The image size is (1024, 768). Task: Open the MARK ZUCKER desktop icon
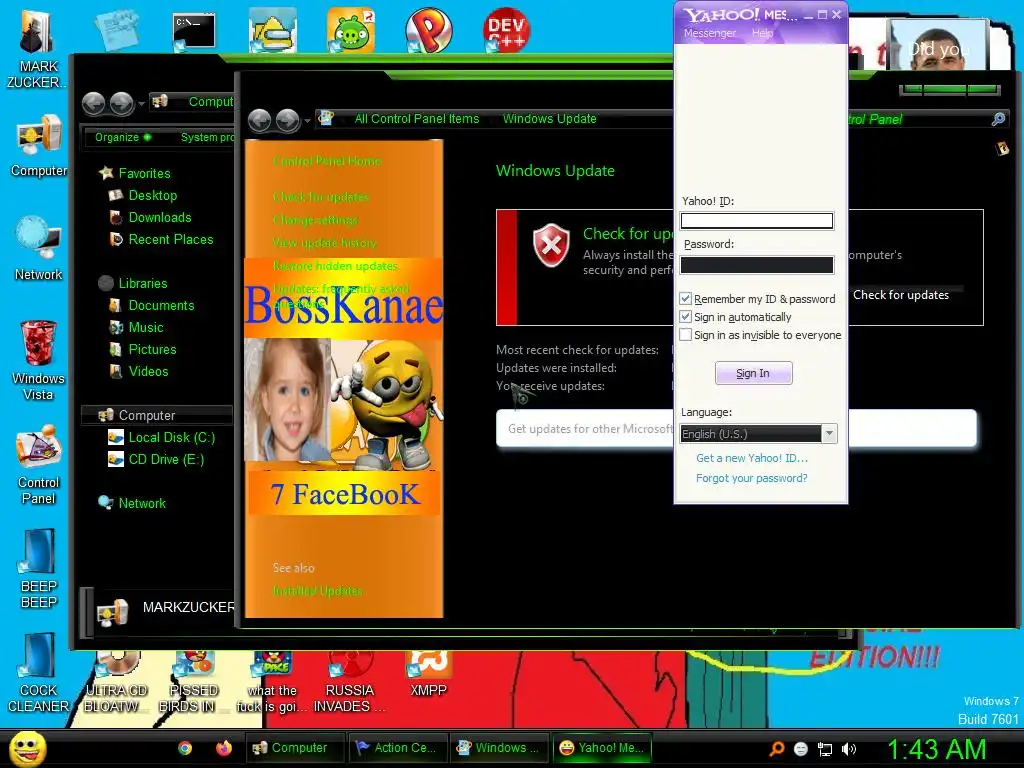[36, 49]
